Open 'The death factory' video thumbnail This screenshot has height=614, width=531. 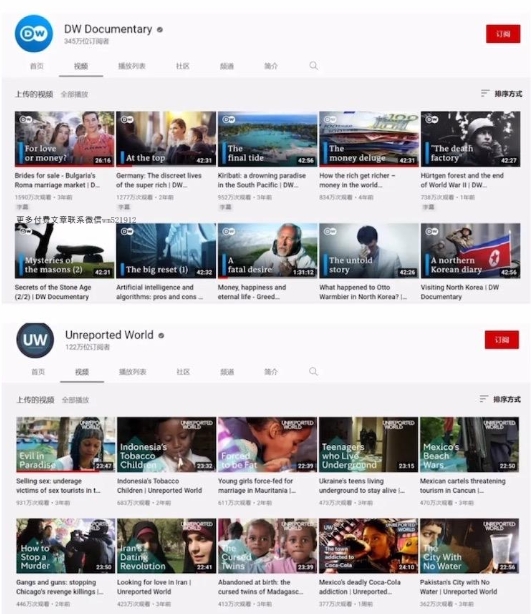click(470, 139)
